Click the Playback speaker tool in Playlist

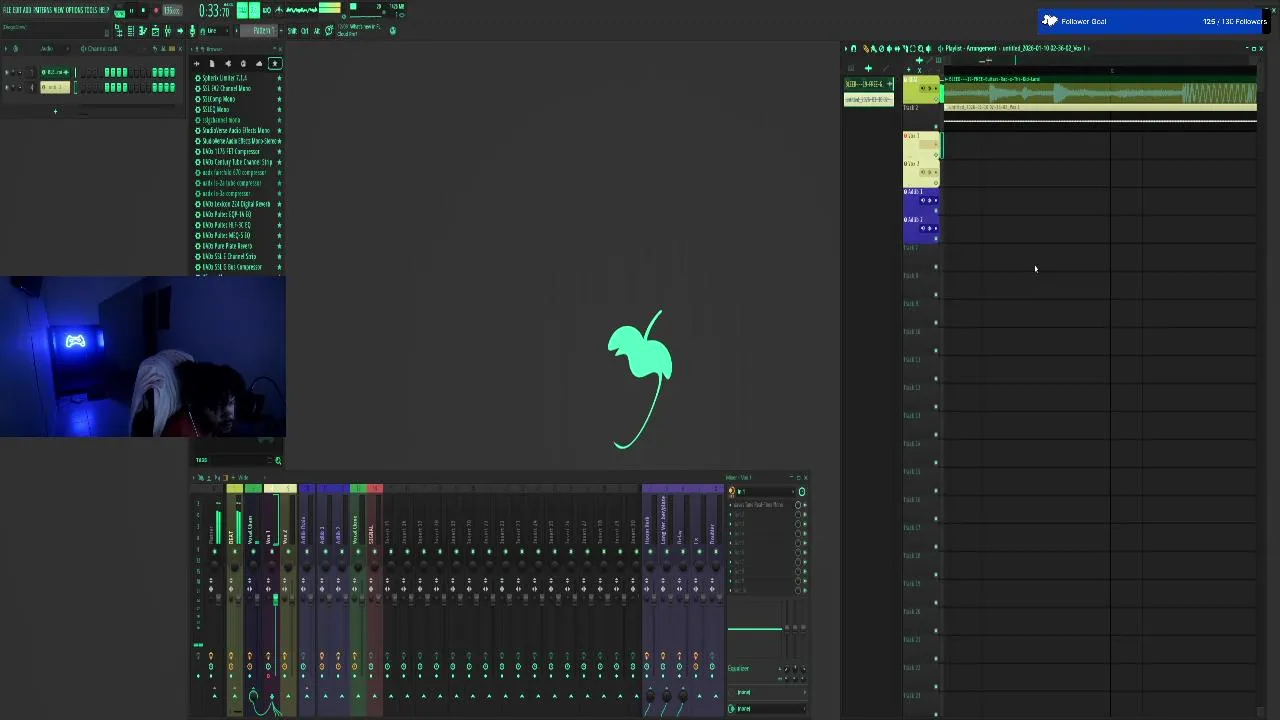point(928,48)
